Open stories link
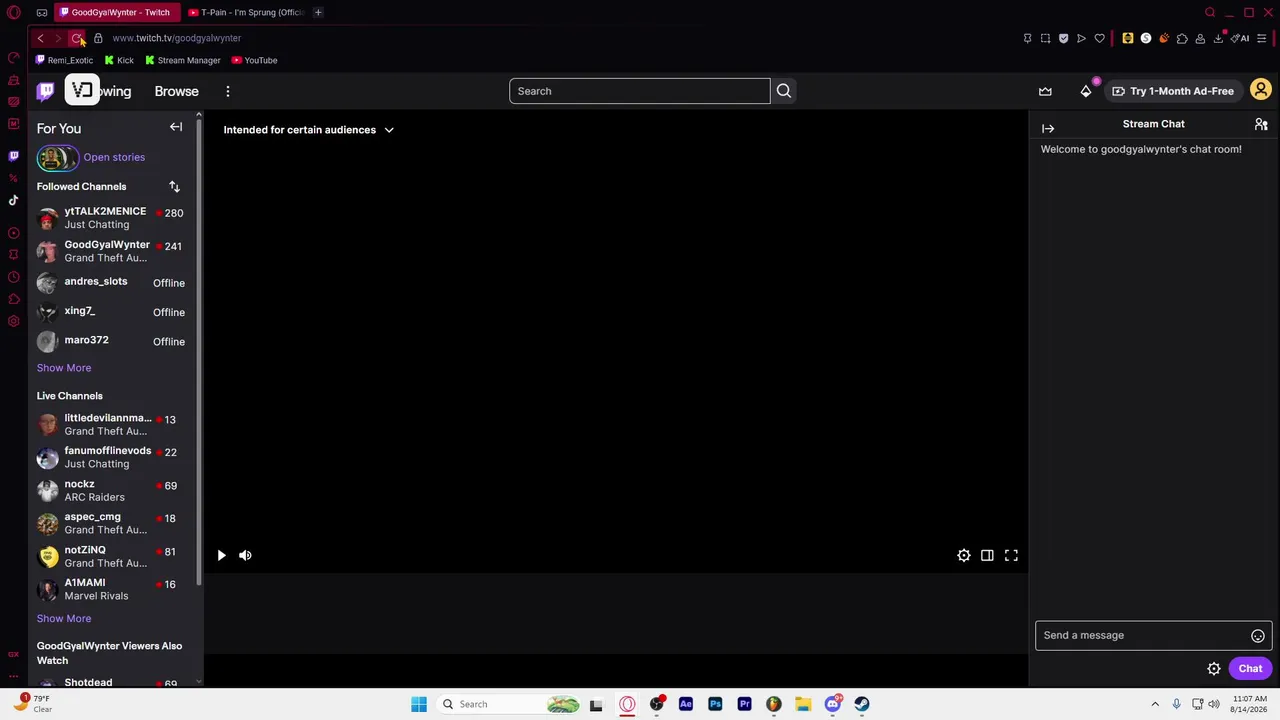Screen dimensions: 1280x720 coord(114,157)
